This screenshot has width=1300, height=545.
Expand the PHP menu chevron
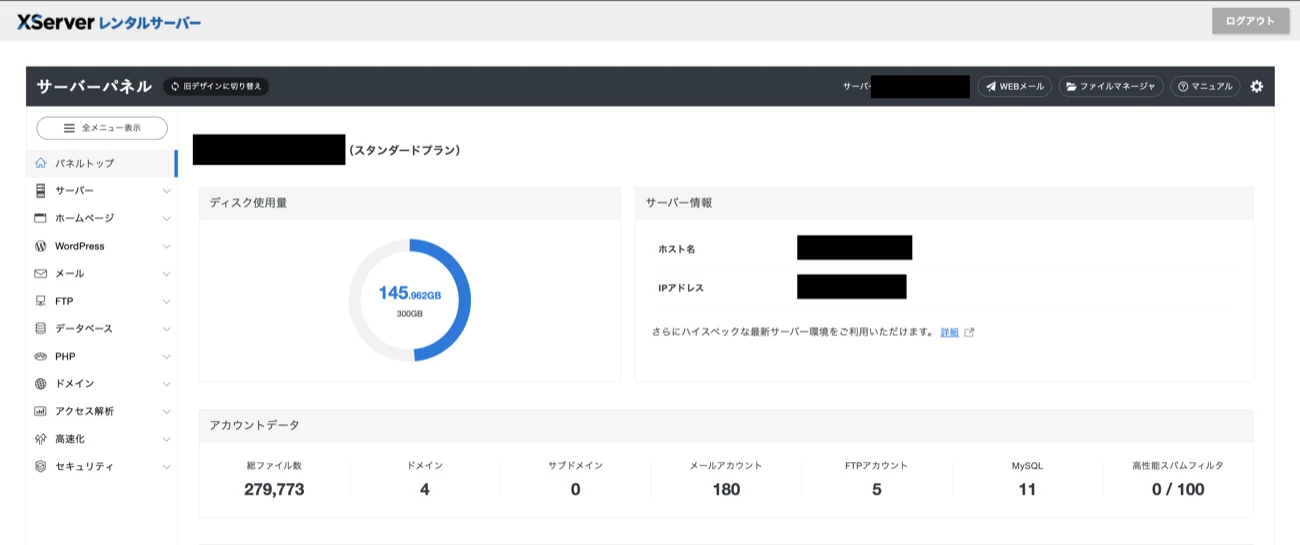166,356
